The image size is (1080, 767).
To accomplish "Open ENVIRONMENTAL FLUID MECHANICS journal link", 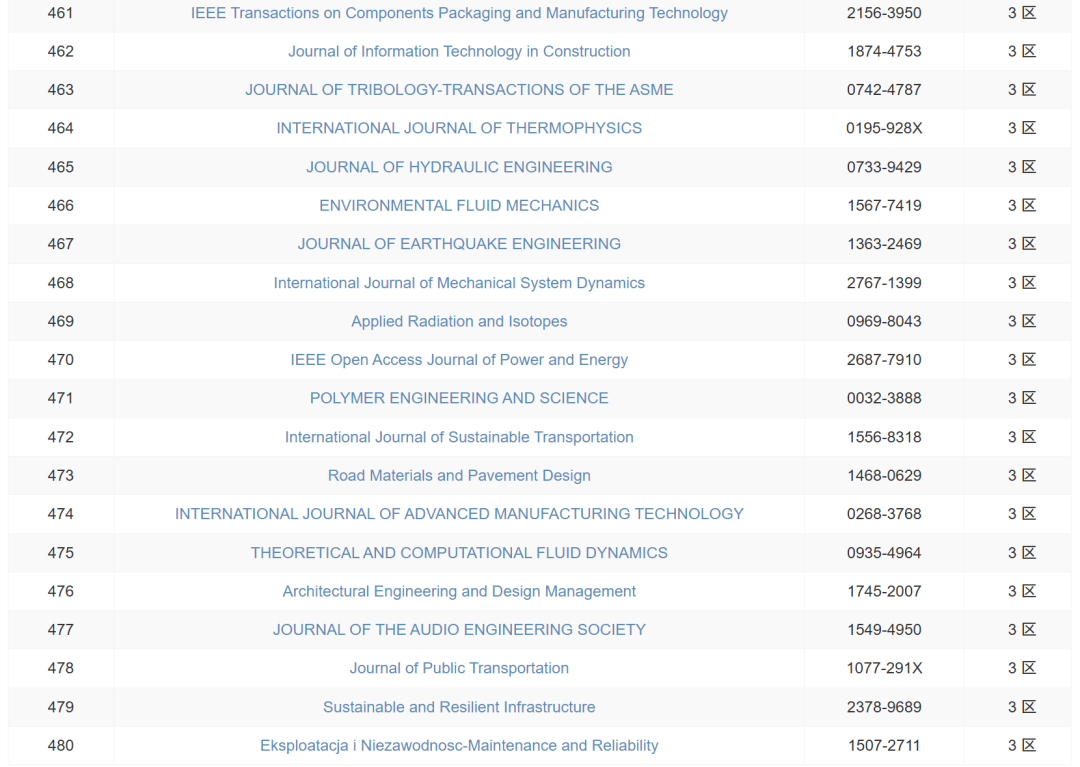I will [x=459, y=206].
